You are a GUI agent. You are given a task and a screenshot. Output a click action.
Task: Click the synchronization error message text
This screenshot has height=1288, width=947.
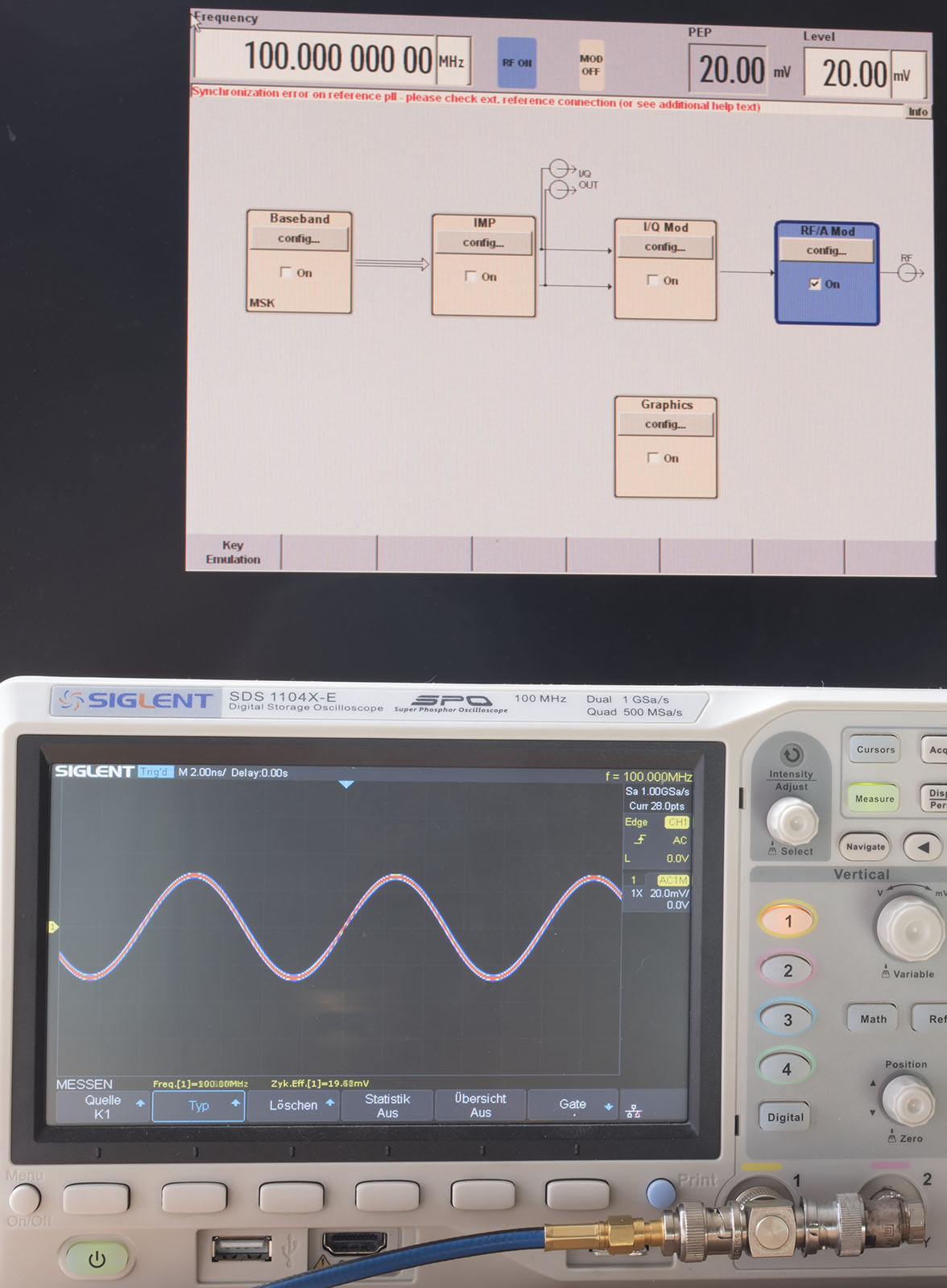[475, 98]
